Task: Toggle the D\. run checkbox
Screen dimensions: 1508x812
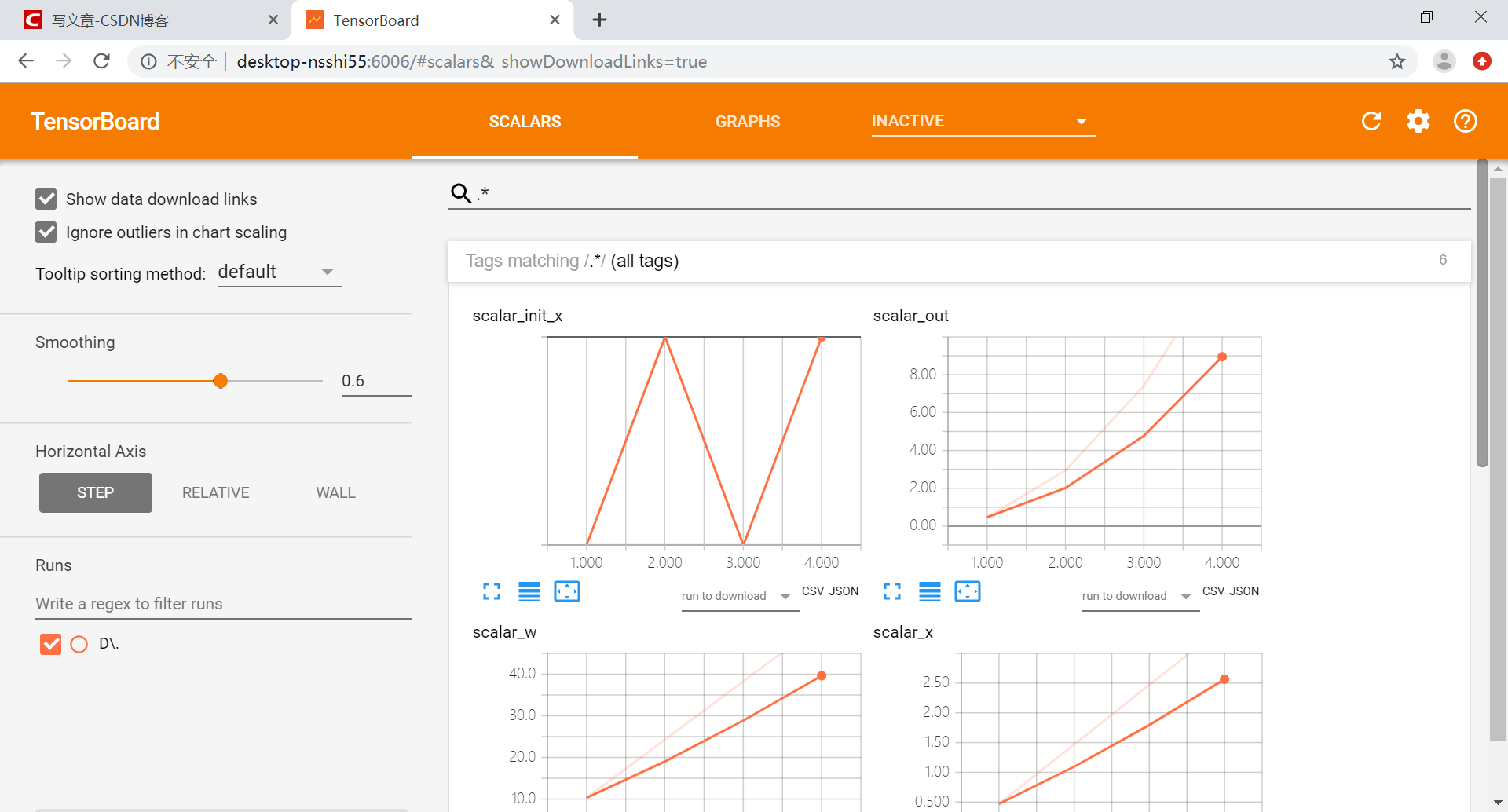Action: tap(50, 644)
